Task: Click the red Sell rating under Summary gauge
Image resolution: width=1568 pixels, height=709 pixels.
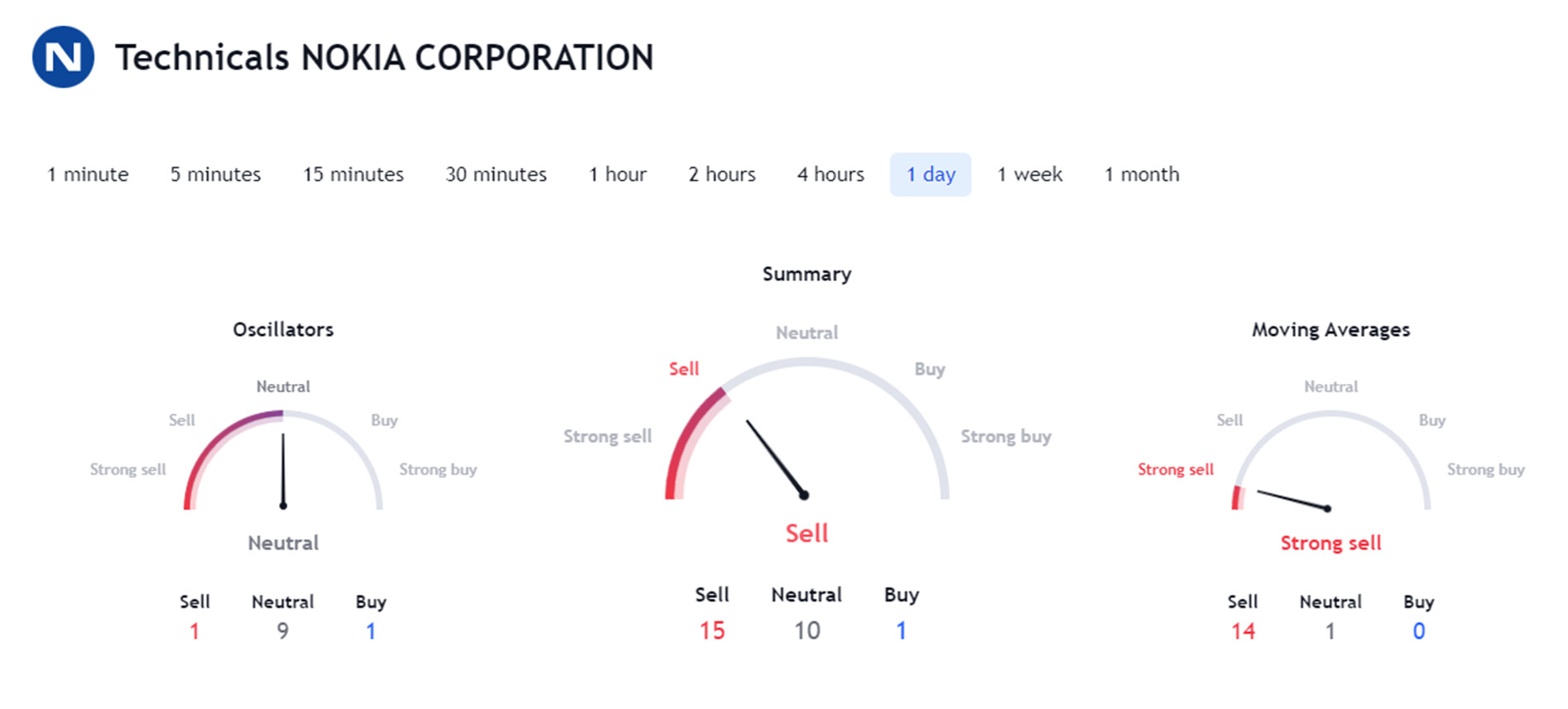Action: [806, 533]
